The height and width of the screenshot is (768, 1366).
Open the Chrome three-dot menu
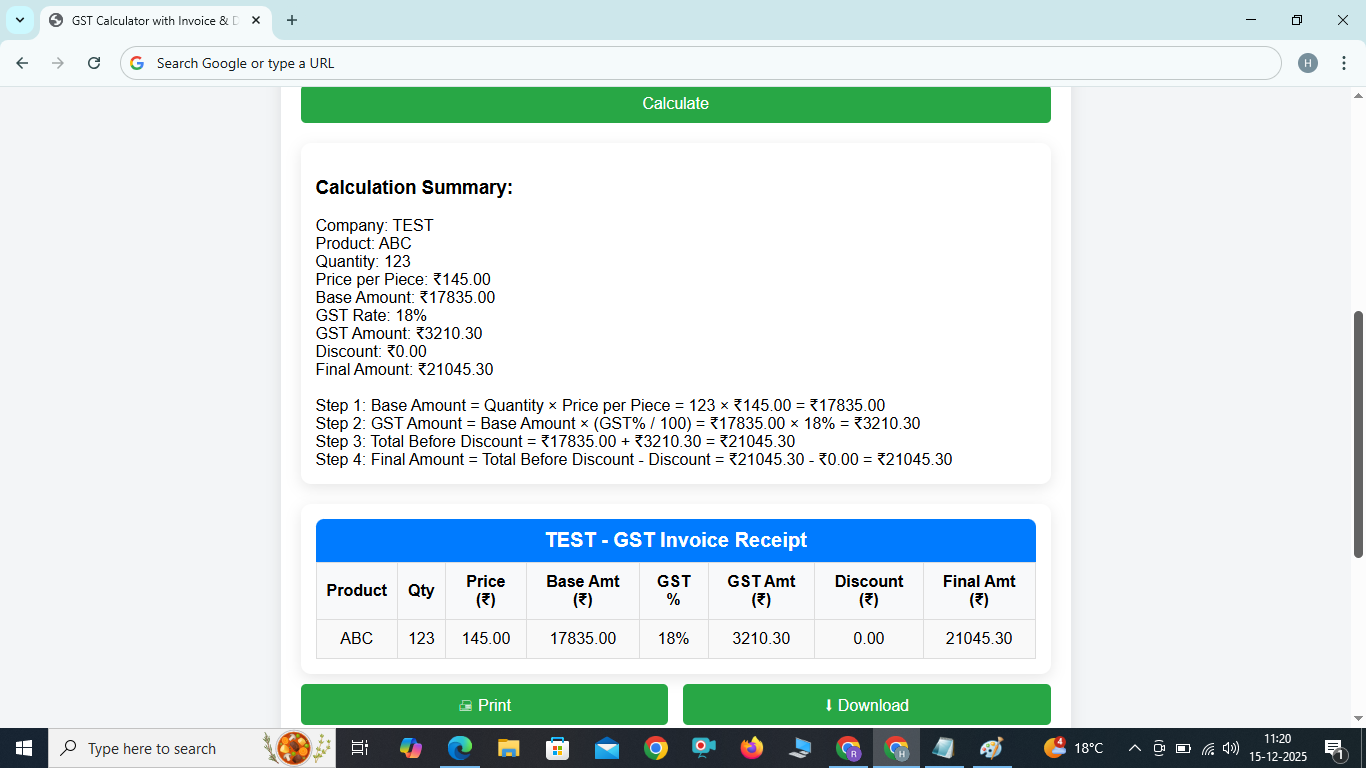(1344, 62)
